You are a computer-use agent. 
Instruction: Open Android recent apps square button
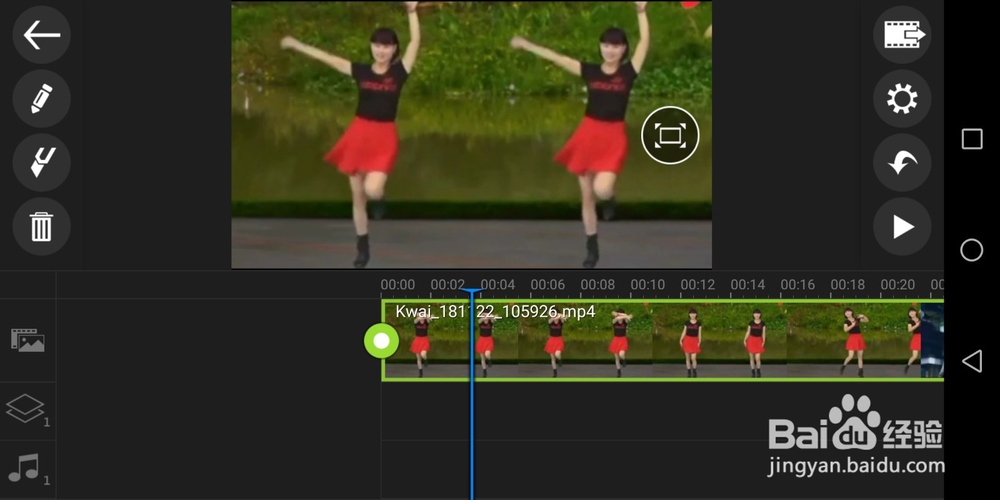coord(972,139)
